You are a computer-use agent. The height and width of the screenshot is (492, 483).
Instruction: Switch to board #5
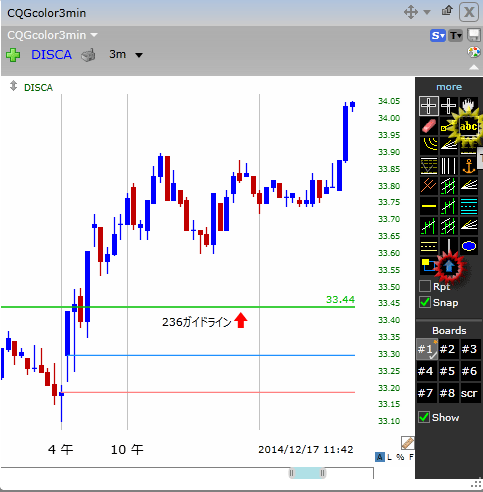click(x=447, y=371)
